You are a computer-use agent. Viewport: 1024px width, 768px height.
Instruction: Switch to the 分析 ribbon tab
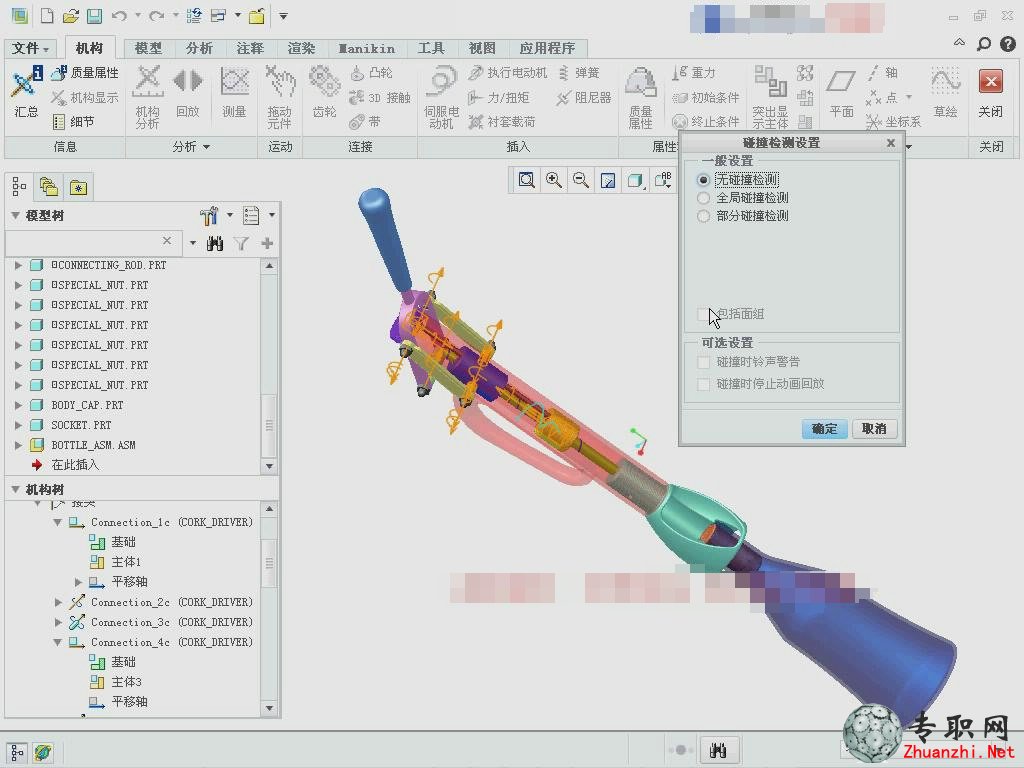(199, 48)
